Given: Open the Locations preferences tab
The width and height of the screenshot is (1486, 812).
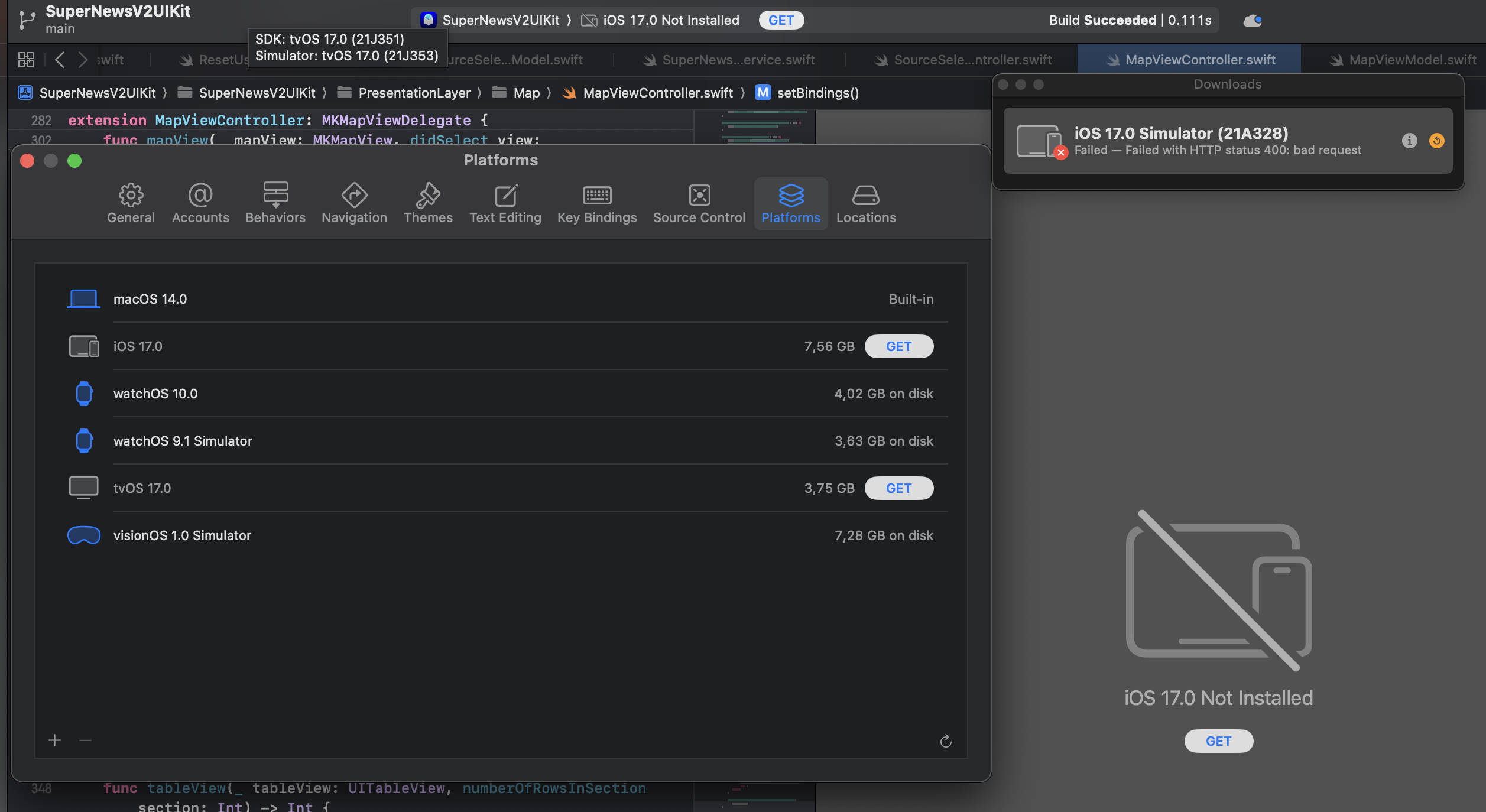Looking at the screenshot, I should 866,203.
